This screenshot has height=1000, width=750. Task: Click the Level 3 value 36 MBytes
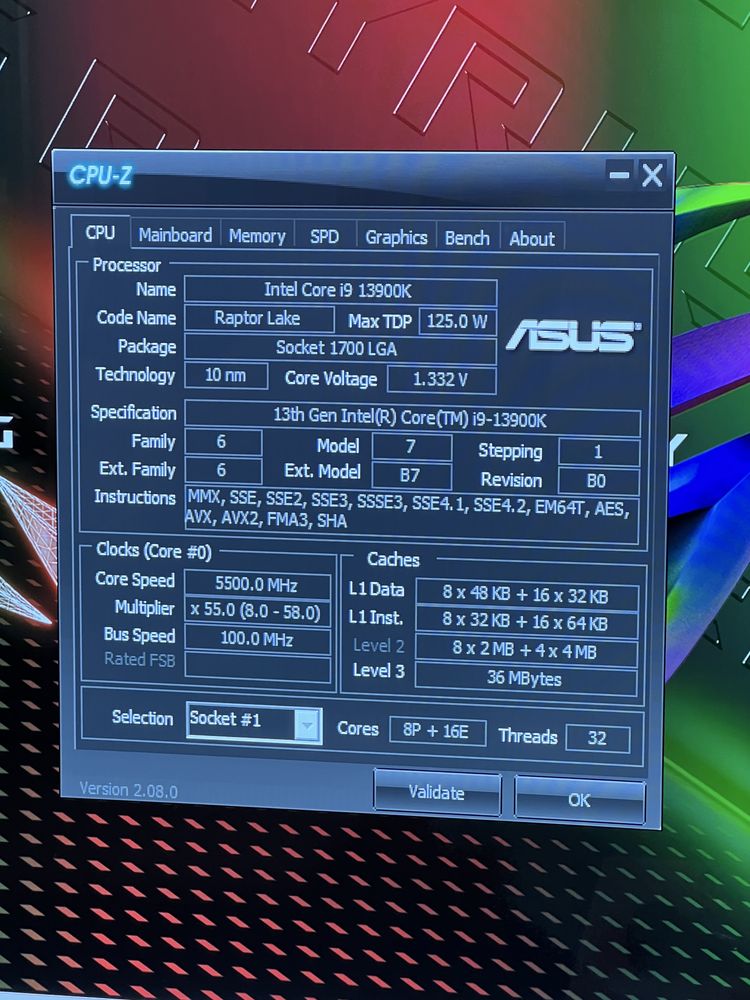pos(526,679)
